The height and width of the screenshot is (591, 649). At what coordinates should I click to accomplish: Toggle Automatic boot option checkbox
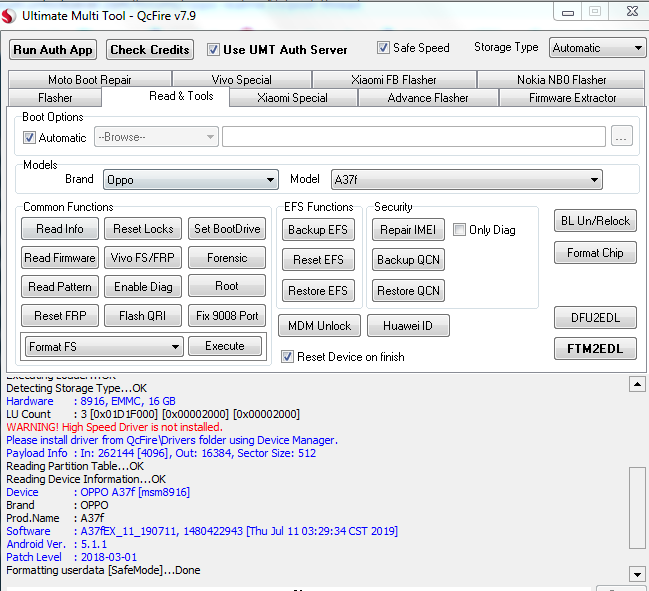point(29,137)
